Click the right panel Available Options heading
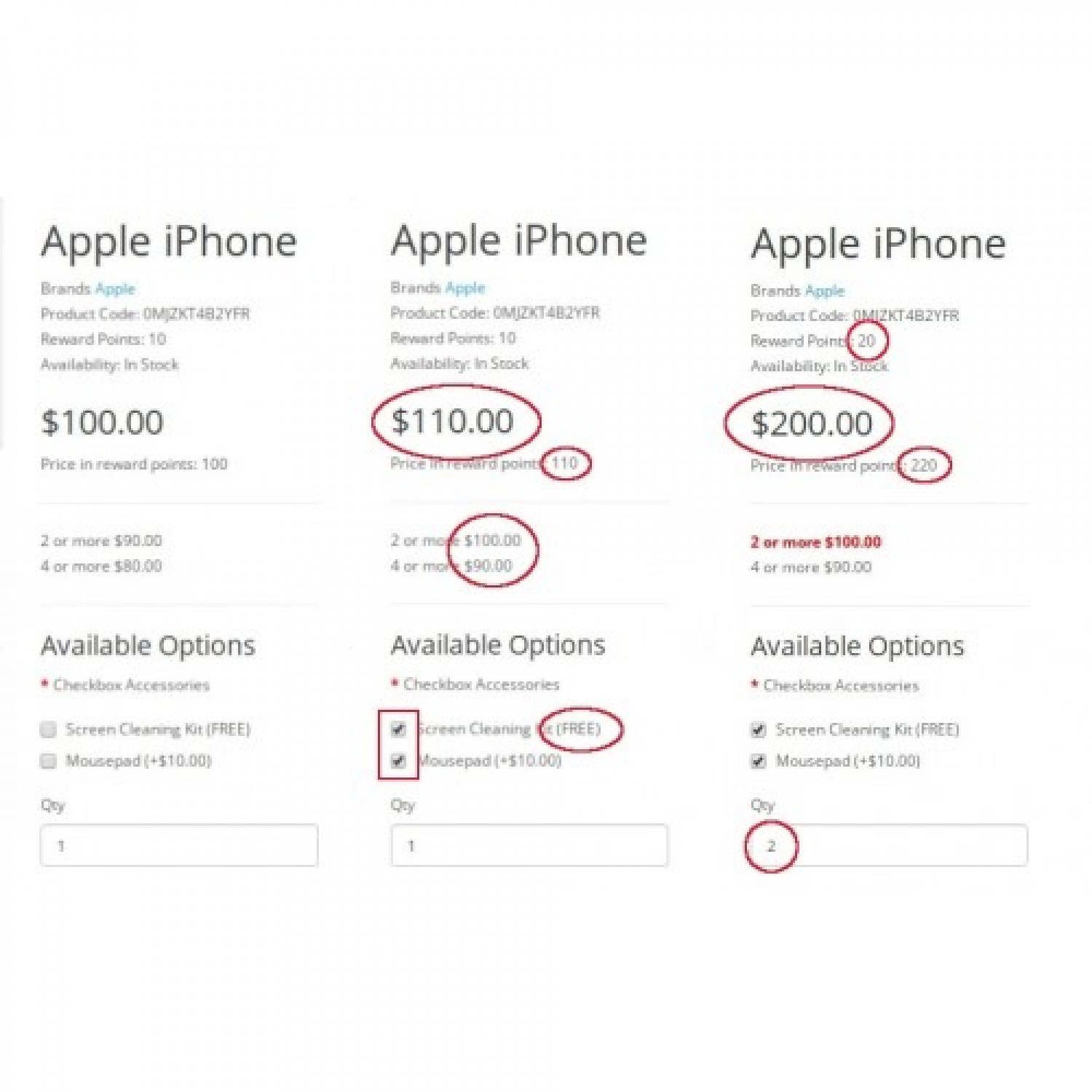1092x1092 pixels. [858, 646]
